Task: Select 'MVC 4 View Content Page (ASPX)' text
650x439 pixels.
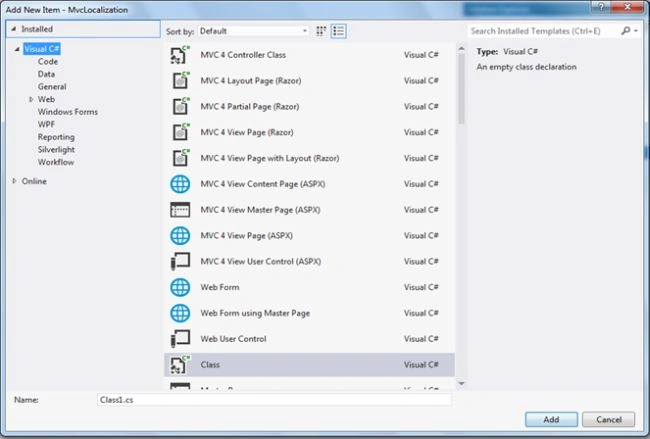Action: (x=263, y=184)
